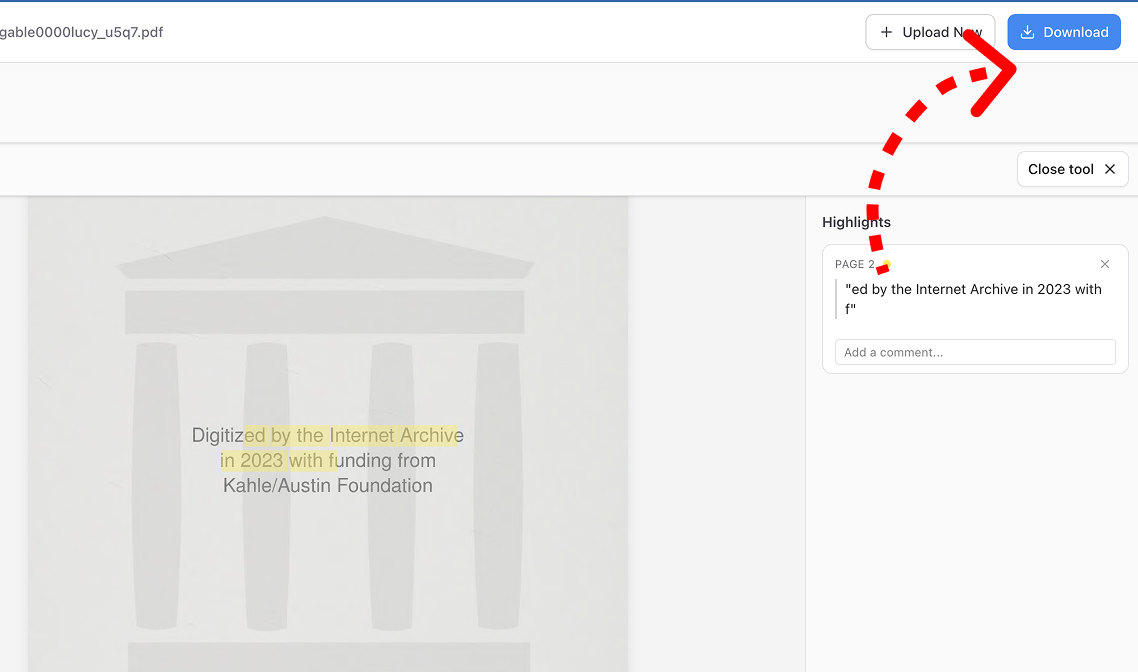This screenshot has width=1138, height=672.
Task: Click the quoted excerpt in the highlight card
Action: point(973,298)
